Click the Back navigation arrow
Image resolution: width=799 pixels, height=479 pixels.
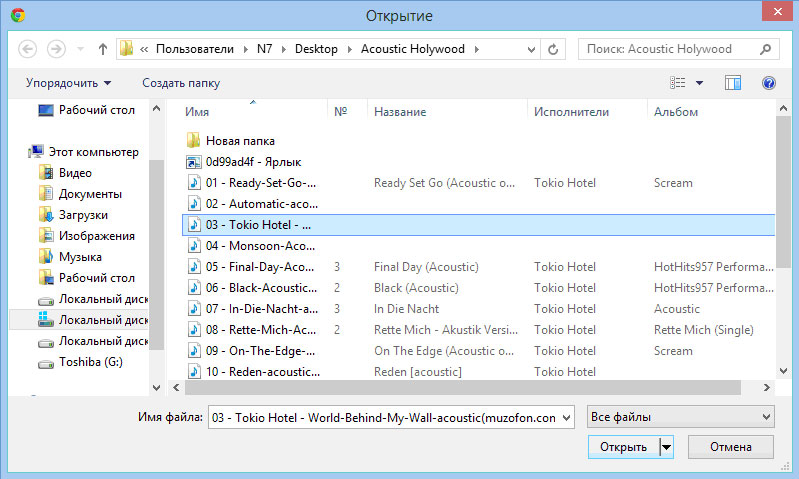pyautogui.click(x=28, y=49)
